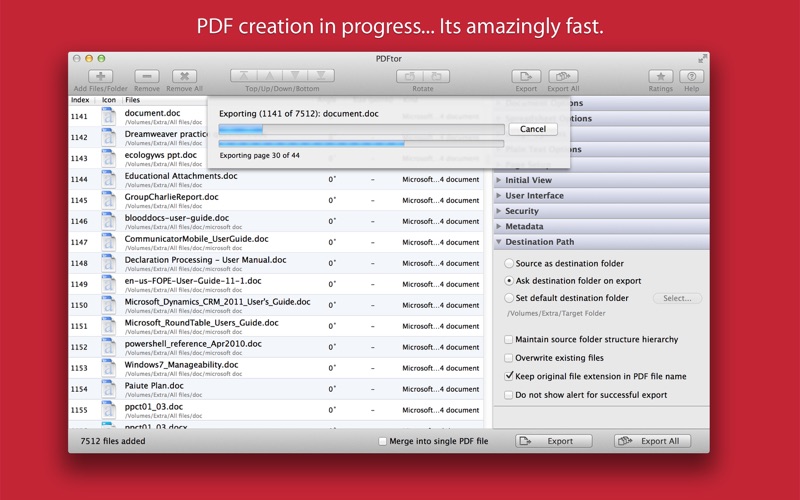Image resolution: width=800 pixels, height=500 pixels.
Task: Enable Overwrite existing files checkbox
Action: pos(509,358)
